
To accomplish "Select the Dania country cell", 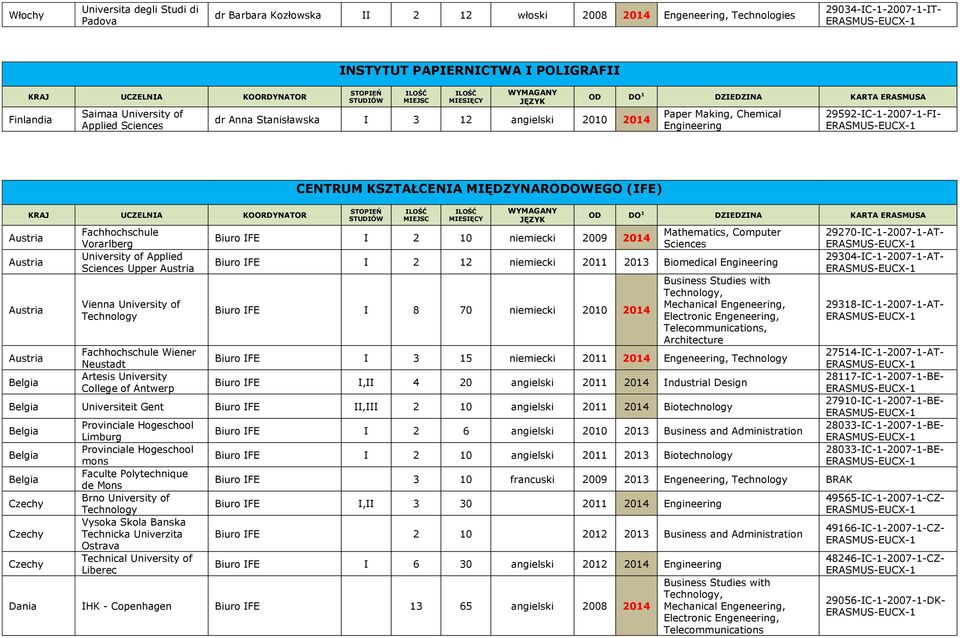I will [38, 606].
